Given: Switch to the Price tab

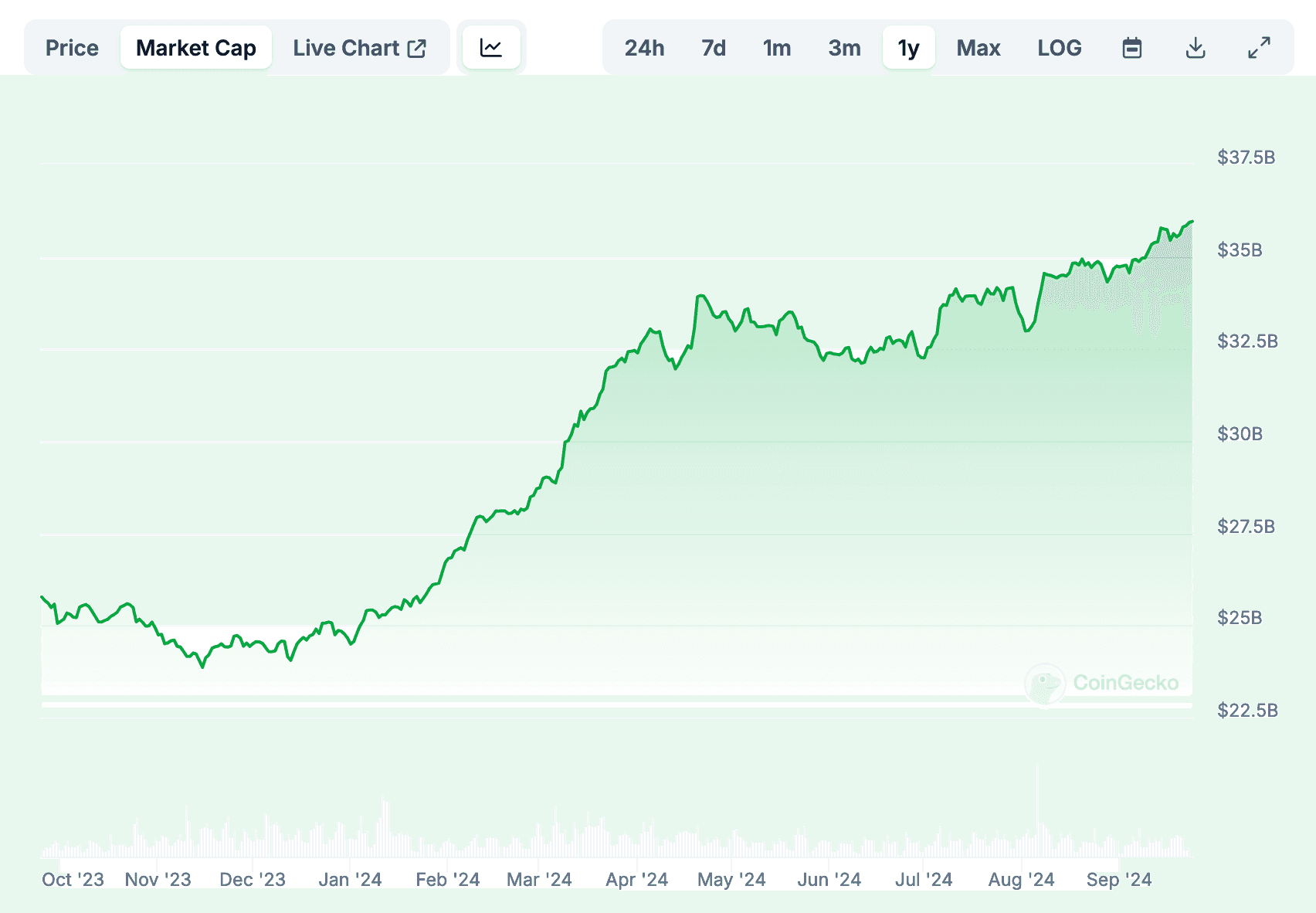Looking at the screenshot, I should point(72,48).
